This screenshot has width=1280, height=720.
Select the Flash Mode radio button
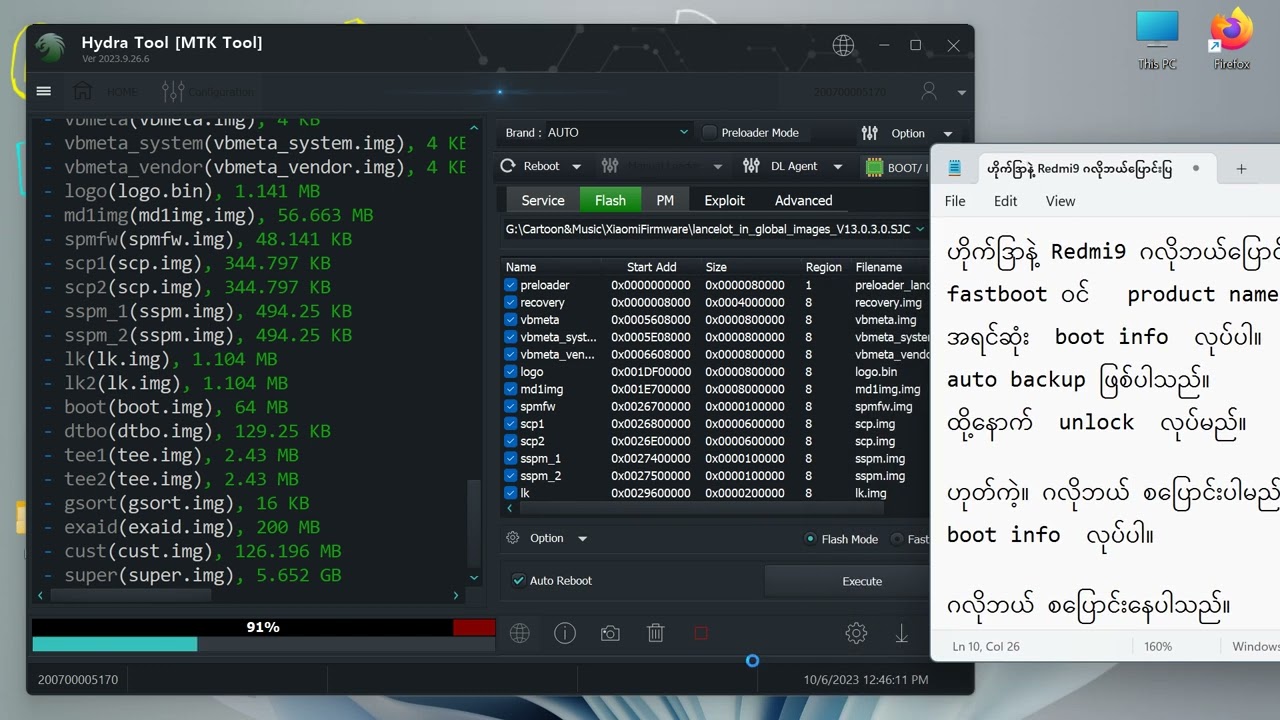[811, 539]
